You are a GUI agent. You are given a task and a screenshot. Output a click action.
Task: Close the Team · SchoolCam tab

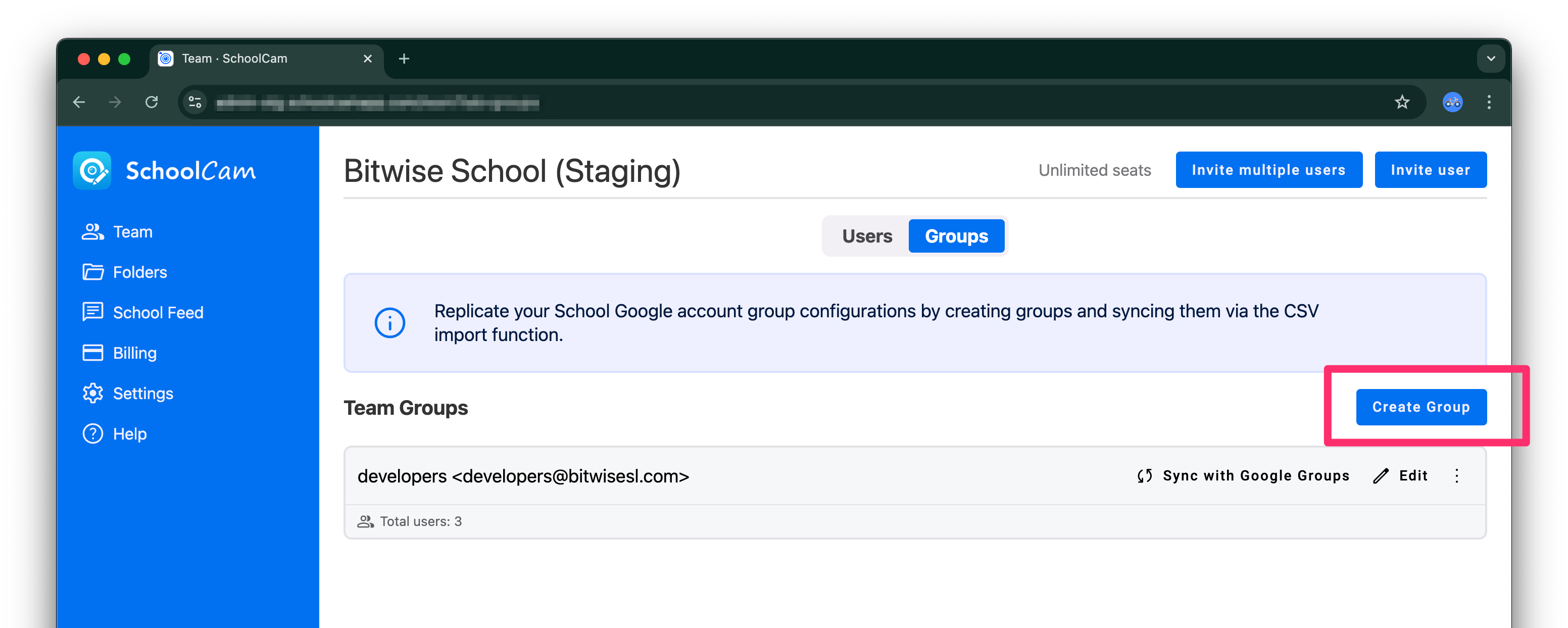pyautogui.click(x=367, y=59)
